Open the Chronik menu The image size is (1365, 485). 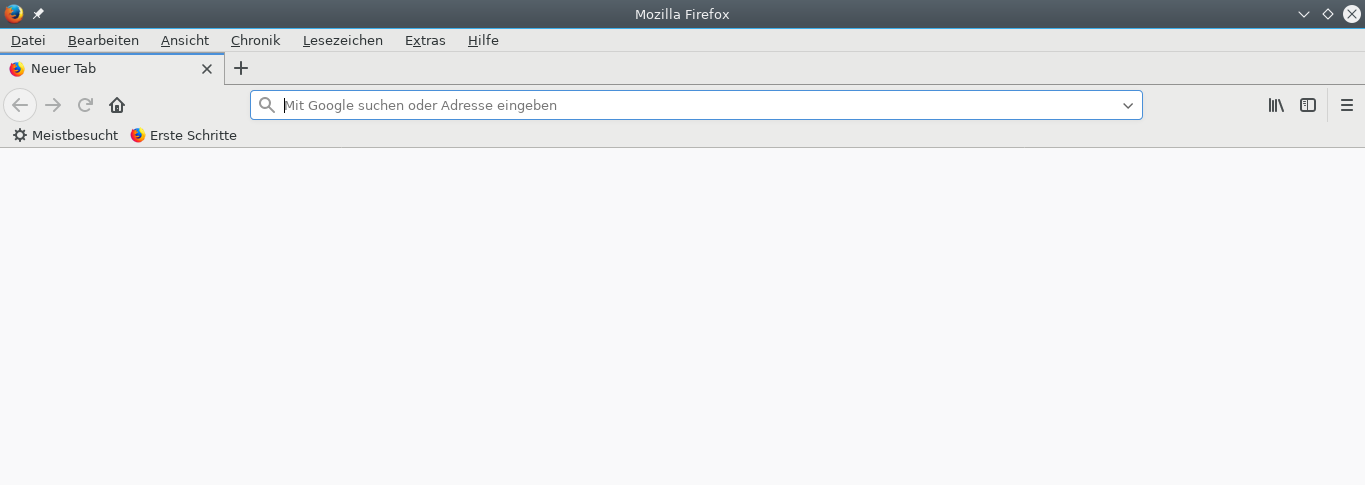pyautogui.click(x=255, y=40)
